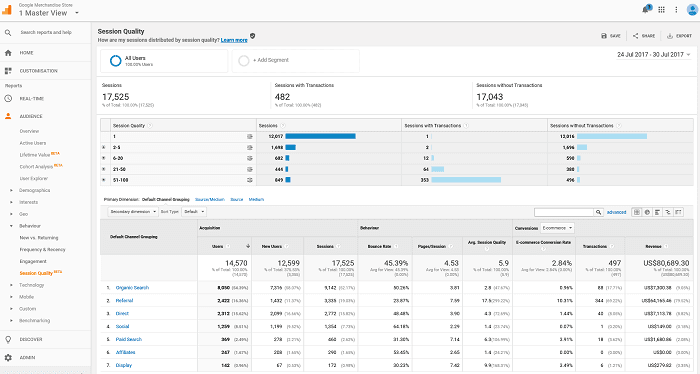This screenshot has height=374, width=700.
Task: Click the table search magnifier button
Action: (599, 212)
